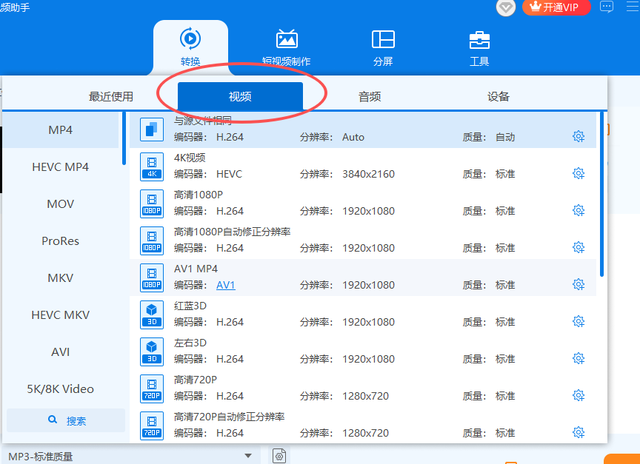Click the 高清720P preset title
The width and height of the screenshot is (640, 464).
click(196, 380)
